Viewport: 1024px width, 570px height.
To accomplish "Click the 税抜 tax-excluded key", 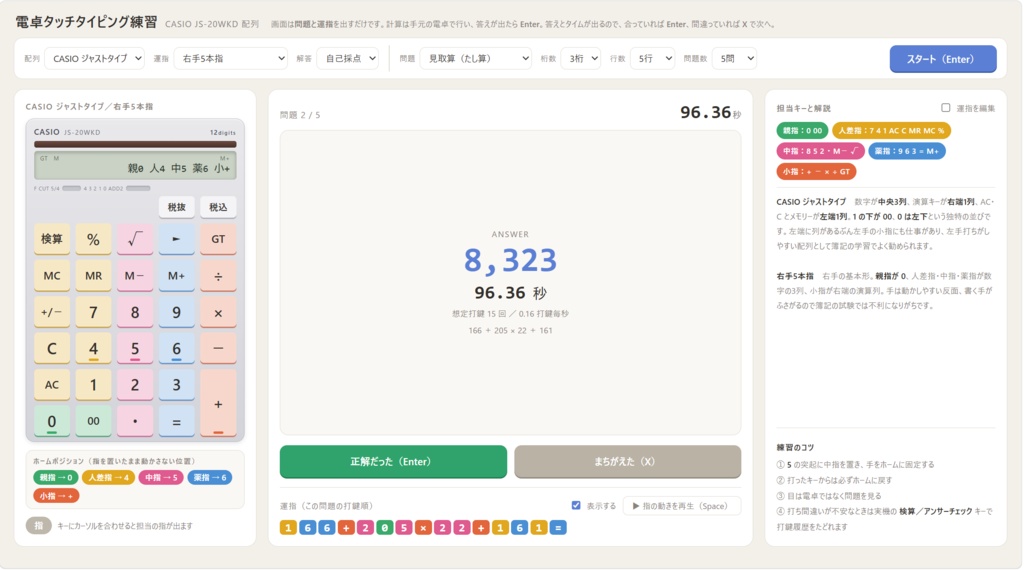I will 176,207.
